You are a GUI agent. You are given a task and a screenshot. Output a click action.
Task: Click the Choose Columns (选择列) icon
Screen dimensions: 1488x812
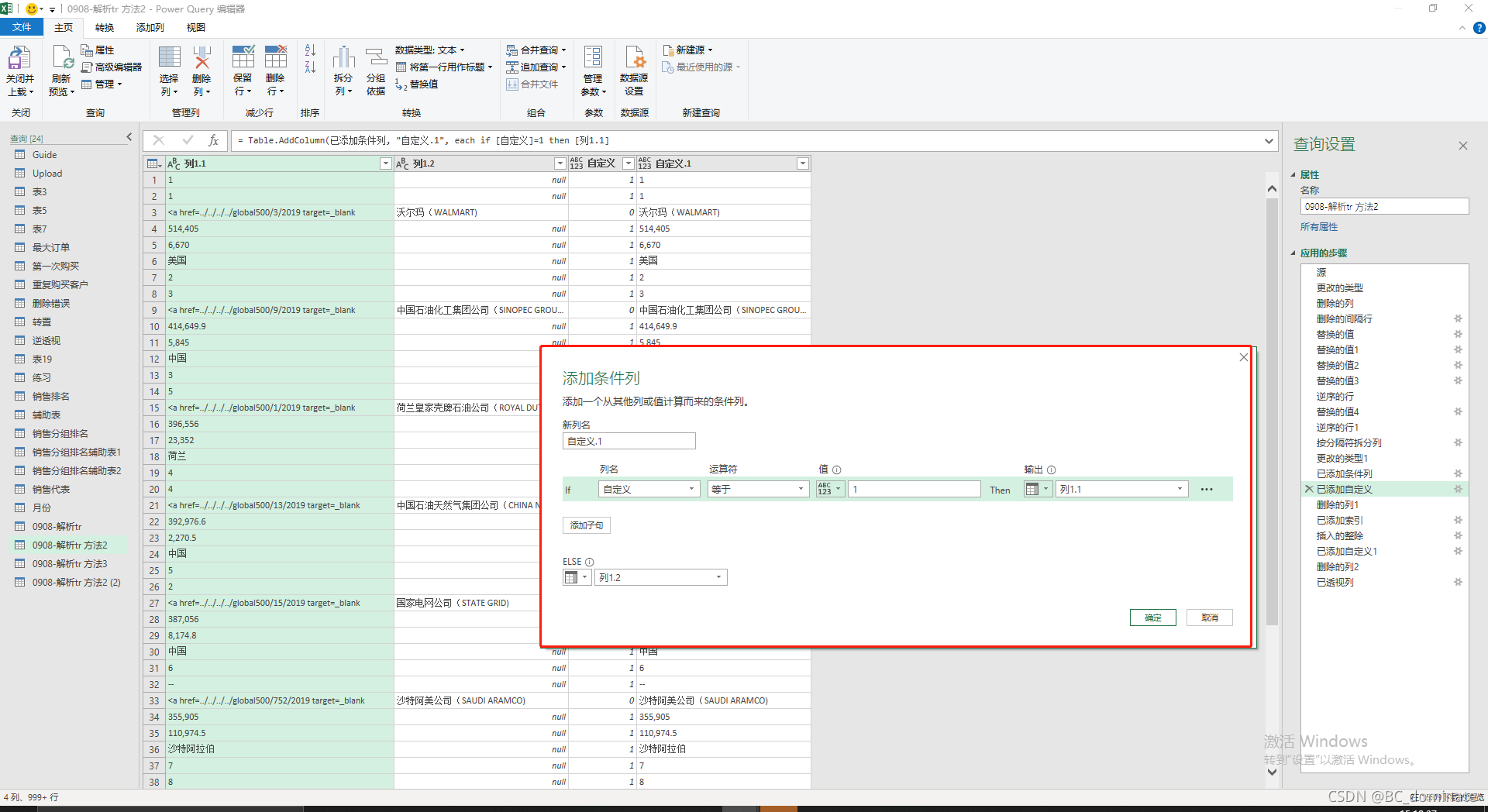169,59
